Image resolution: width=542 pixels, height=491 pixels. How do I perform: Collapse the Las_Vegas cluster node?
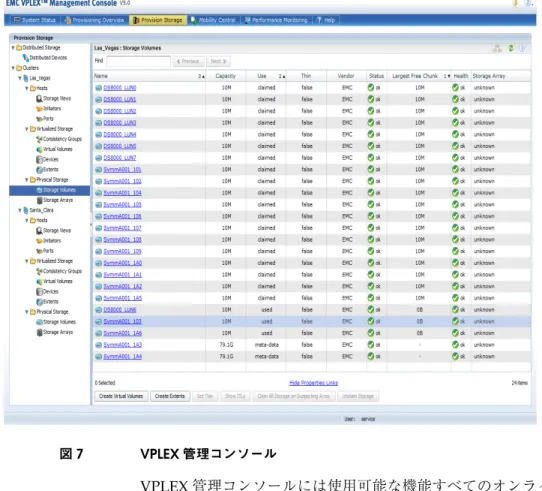20,78
